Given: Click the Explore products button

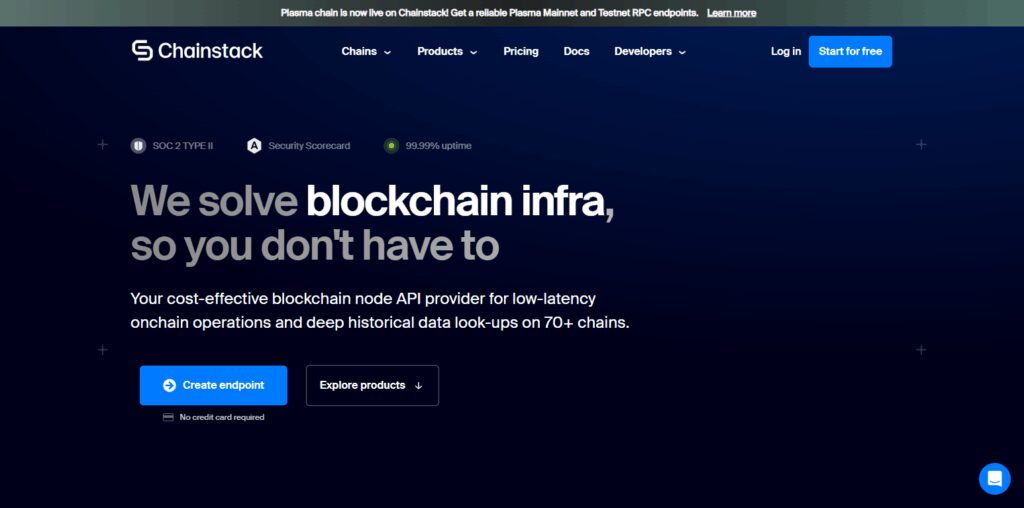Looking at the screenshot, I should coord(372,385).
